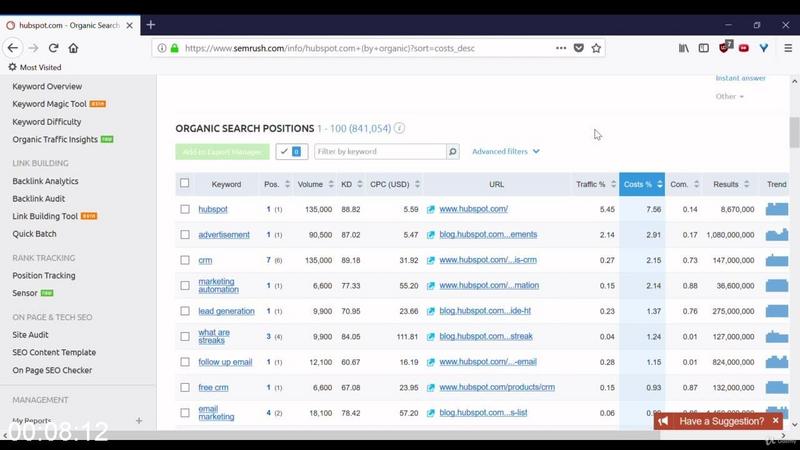Open the marketing automation keyword link
Screen dimensions: 800x450
click(x=218, y=286)
